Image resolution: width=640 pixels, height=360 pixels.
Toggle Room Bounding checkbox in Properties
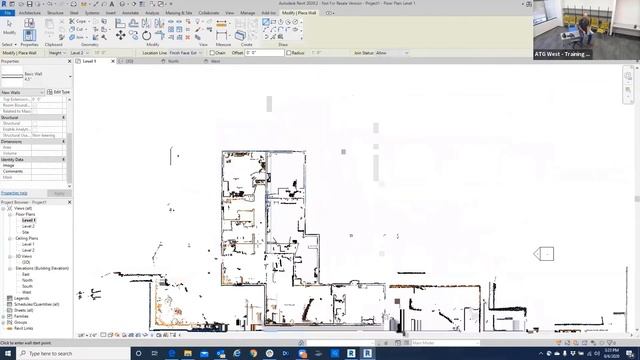click(35, 105)
